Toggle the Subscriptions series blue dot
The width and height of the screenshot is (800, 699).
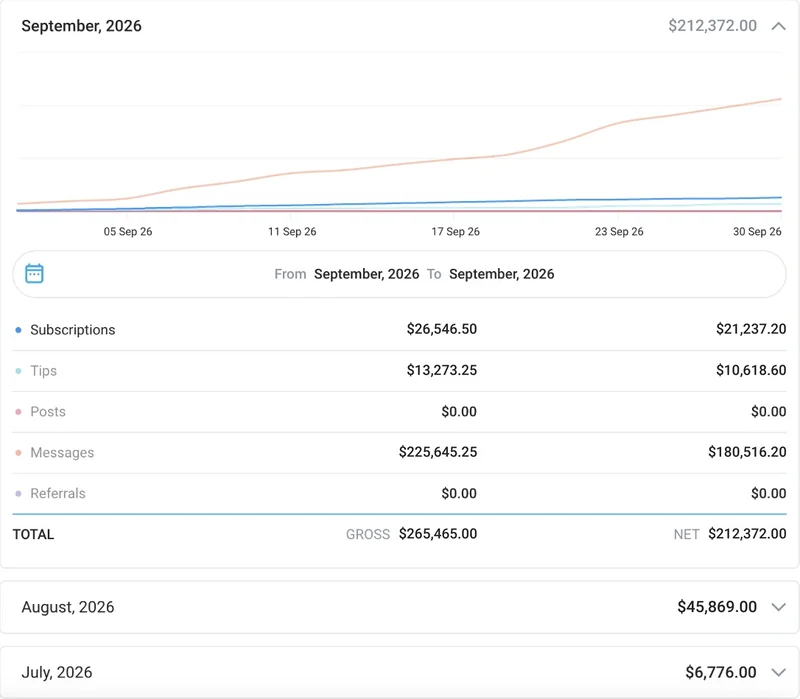click(18, 330)
